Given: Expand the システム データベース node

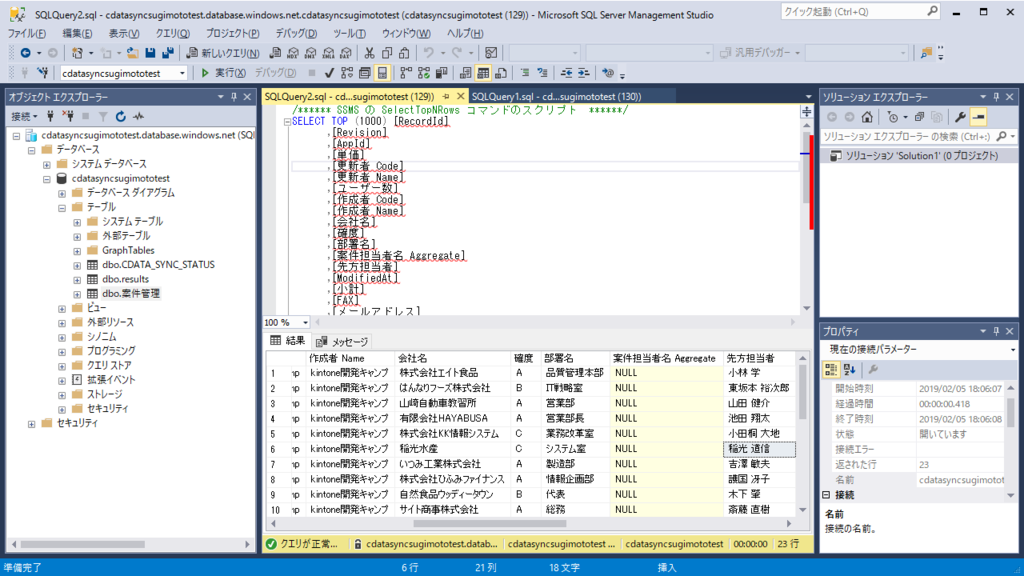Looking at the screenshot, I should pos(47,164).
